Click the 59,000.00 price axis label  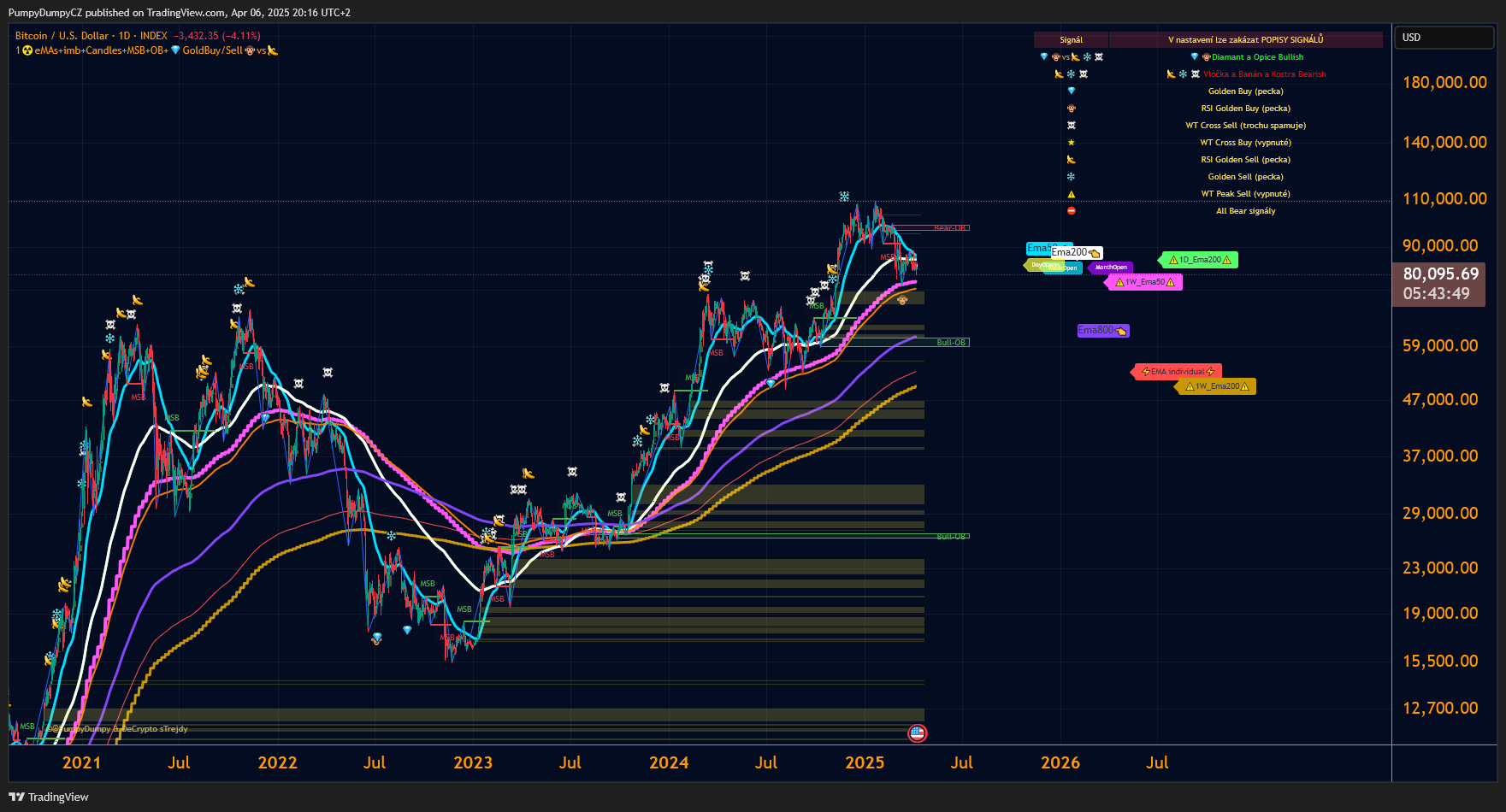point(1440,345)
